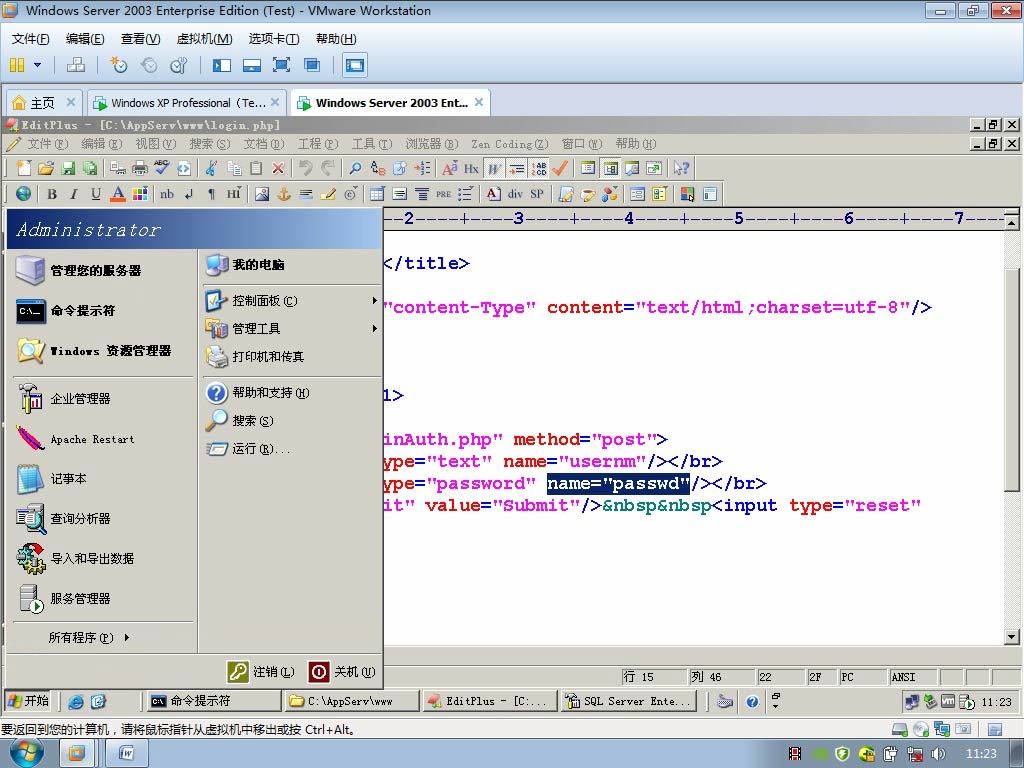Apply Bold B in HTML toolbar

(x=52, y=194)
